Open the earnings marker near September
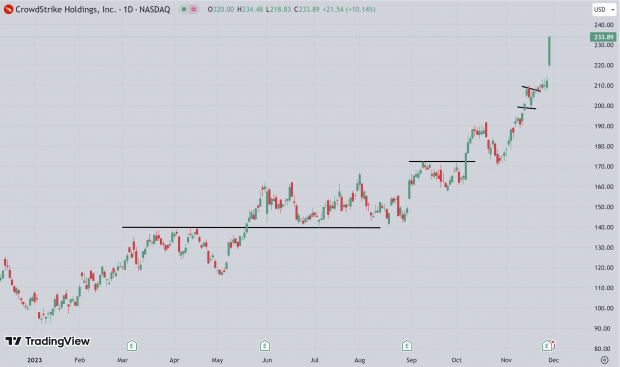Viewport: 620px width, 367px height. (x=407, y=346)
